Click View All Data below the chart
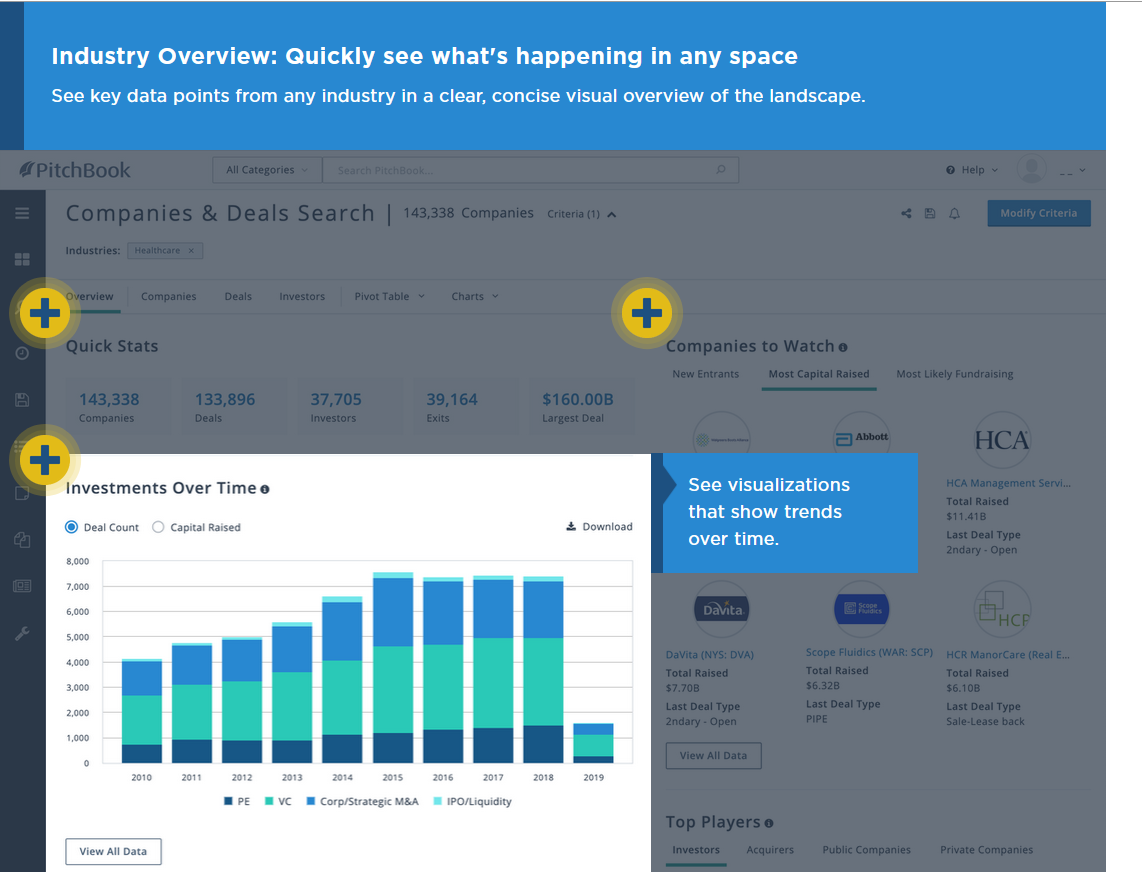 [x=113, y=851]
